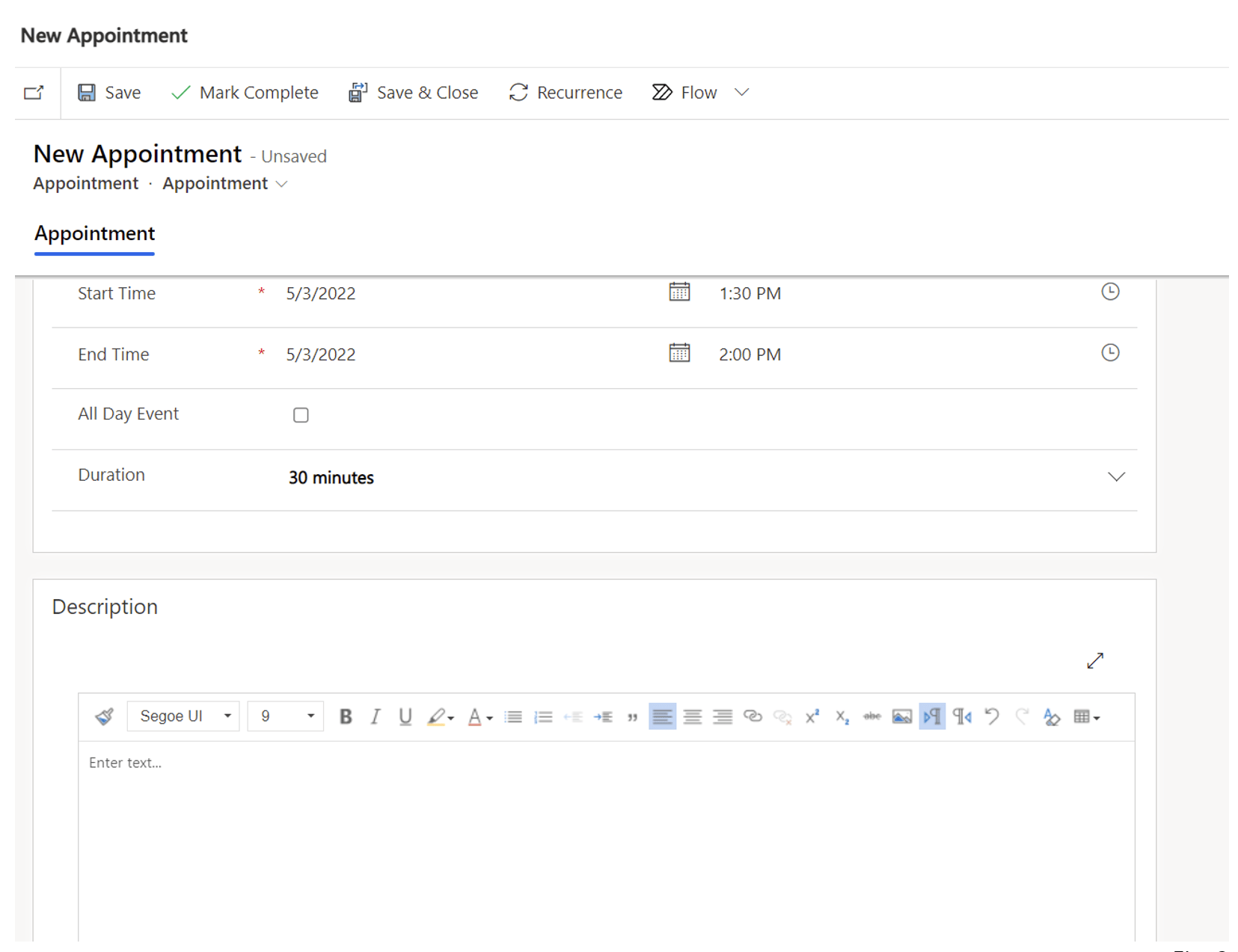
Task: Enable the All Day Event checkbox
Action: click(301, 414)
